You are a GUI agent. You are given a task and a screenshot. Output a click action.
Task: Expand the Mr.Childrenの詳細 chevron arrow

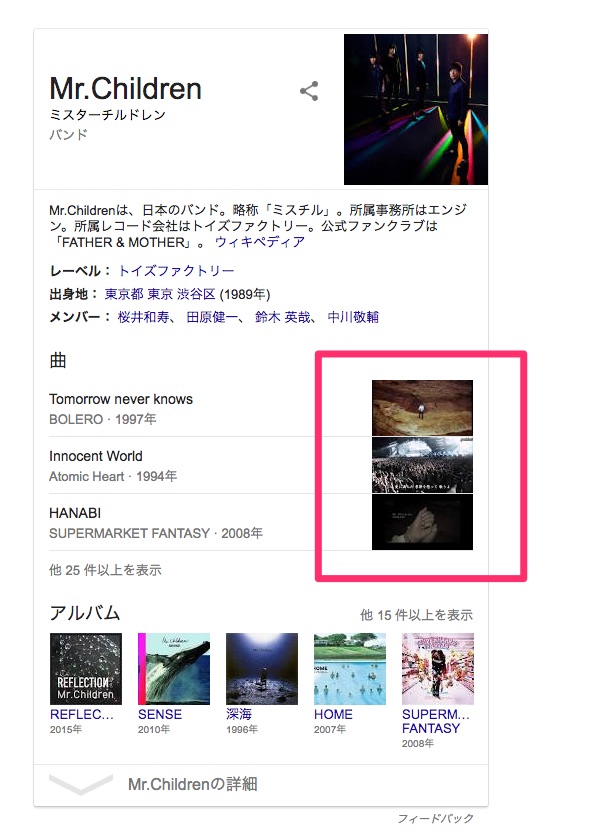[81, 784]
